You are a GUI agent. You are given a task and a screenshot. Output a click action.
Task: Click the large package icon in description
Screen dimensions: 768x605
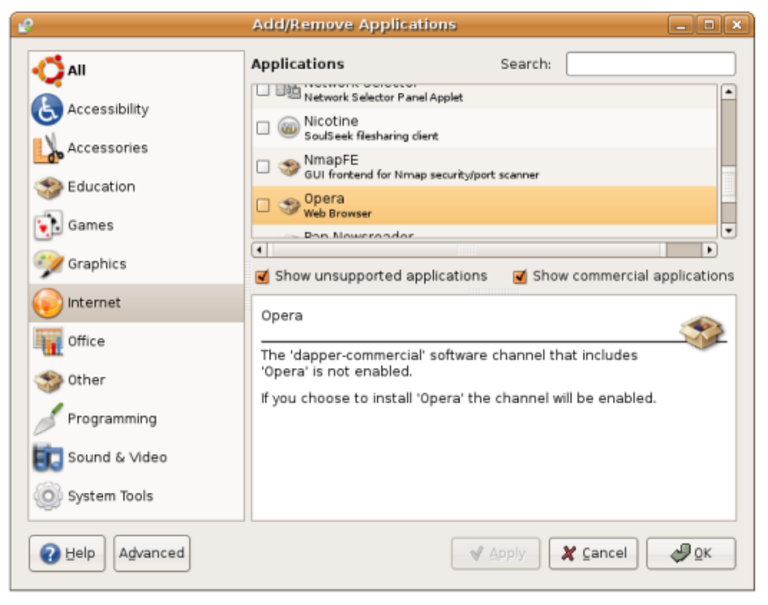pyautogui.click(x=701, y=332)
